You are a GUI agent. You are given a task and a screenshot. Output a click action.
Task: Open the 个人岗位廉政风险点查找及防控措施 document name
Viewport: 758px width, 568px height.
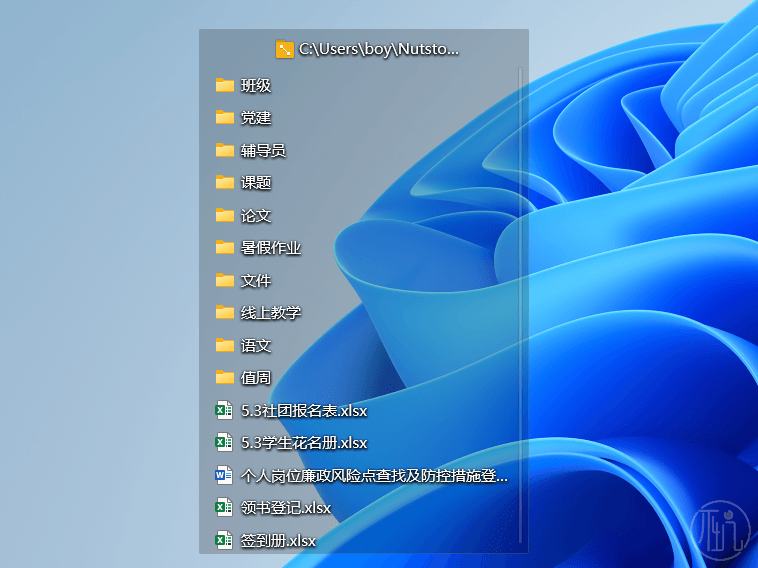374,476
